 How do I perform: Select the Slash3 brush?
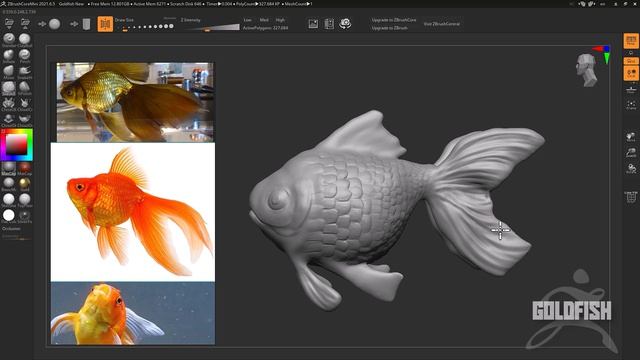[9, 88]
